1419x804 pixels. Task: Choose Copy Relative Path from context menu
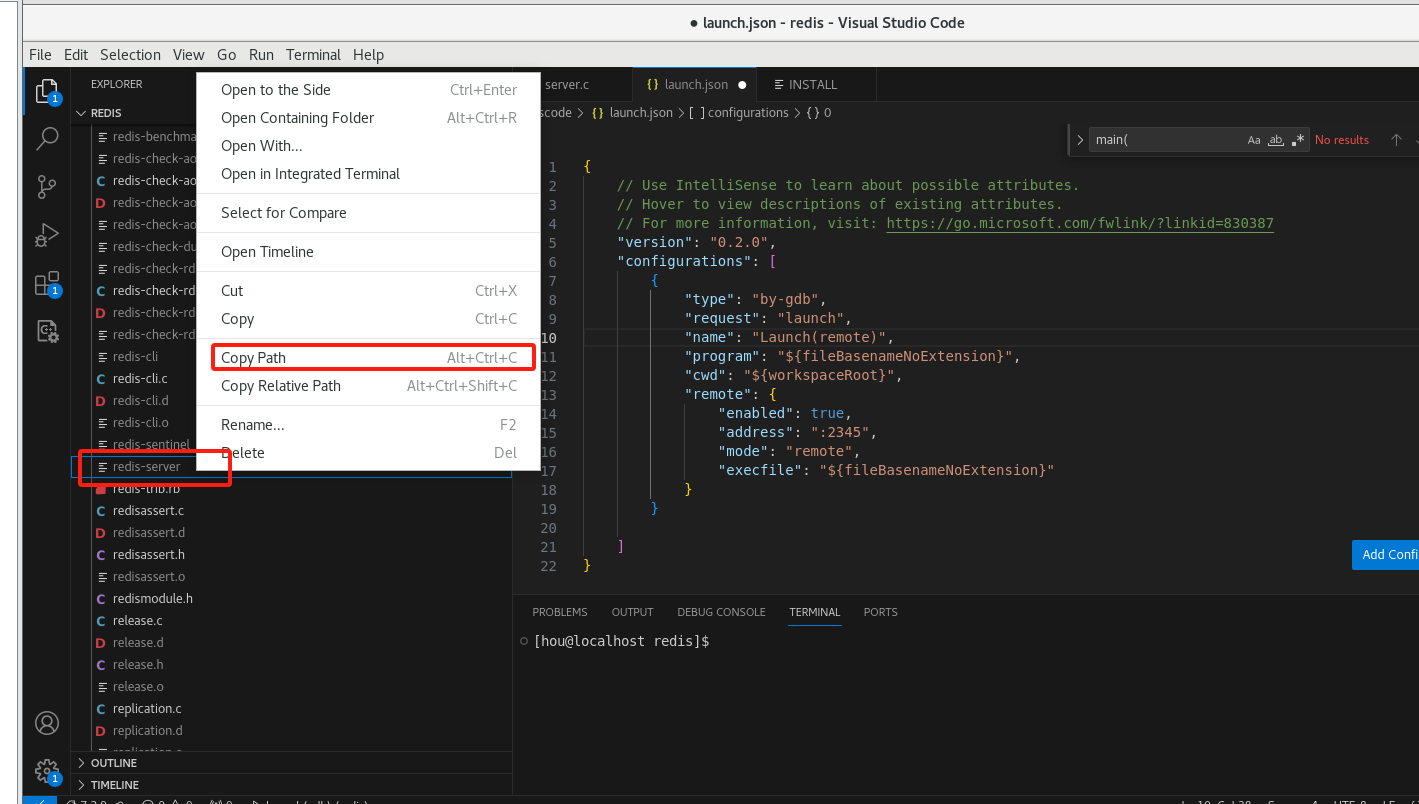point(369,386)
